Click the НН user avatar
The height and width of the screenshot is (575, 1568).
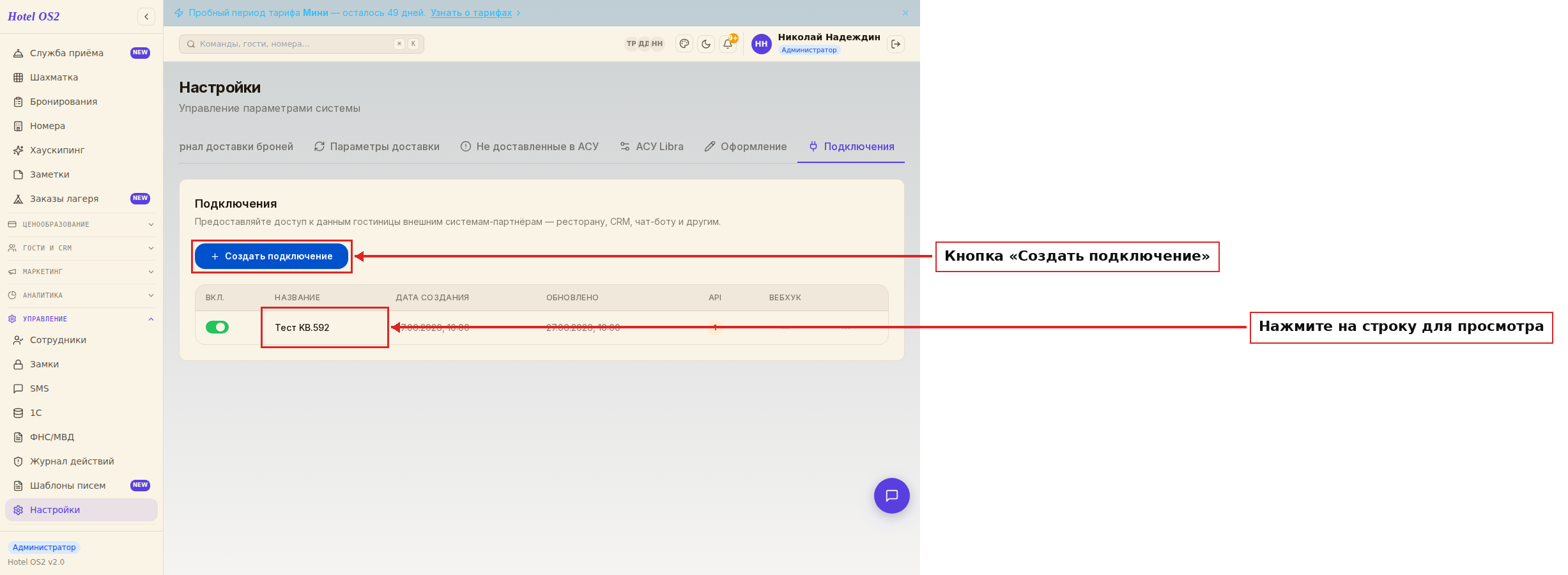(x=761, y=44)
